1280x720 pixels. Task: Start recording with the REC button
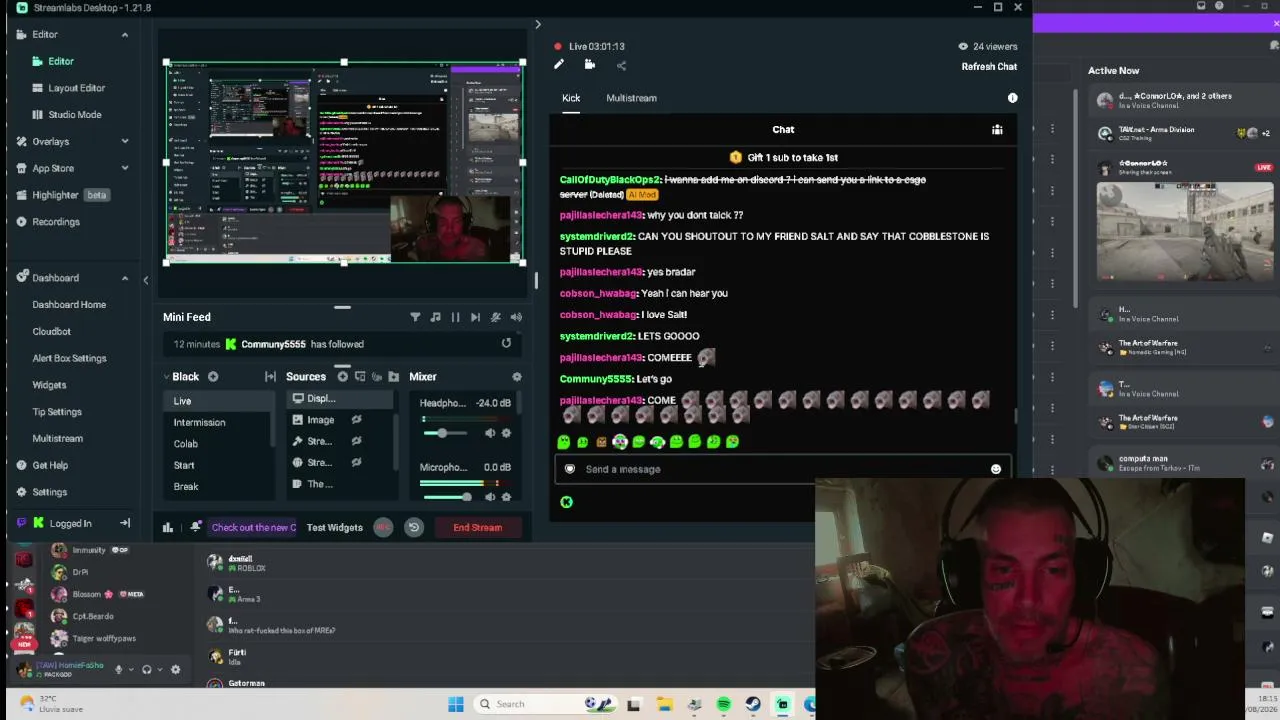coord(383,528)
